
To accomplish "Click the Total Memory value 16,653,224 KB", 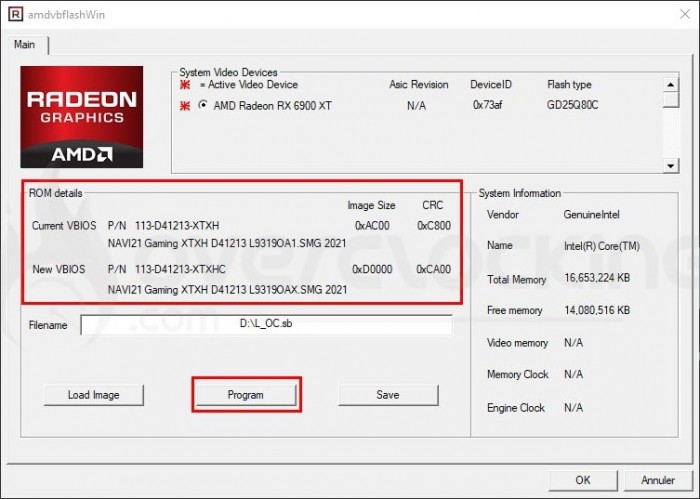I will 597,279.
